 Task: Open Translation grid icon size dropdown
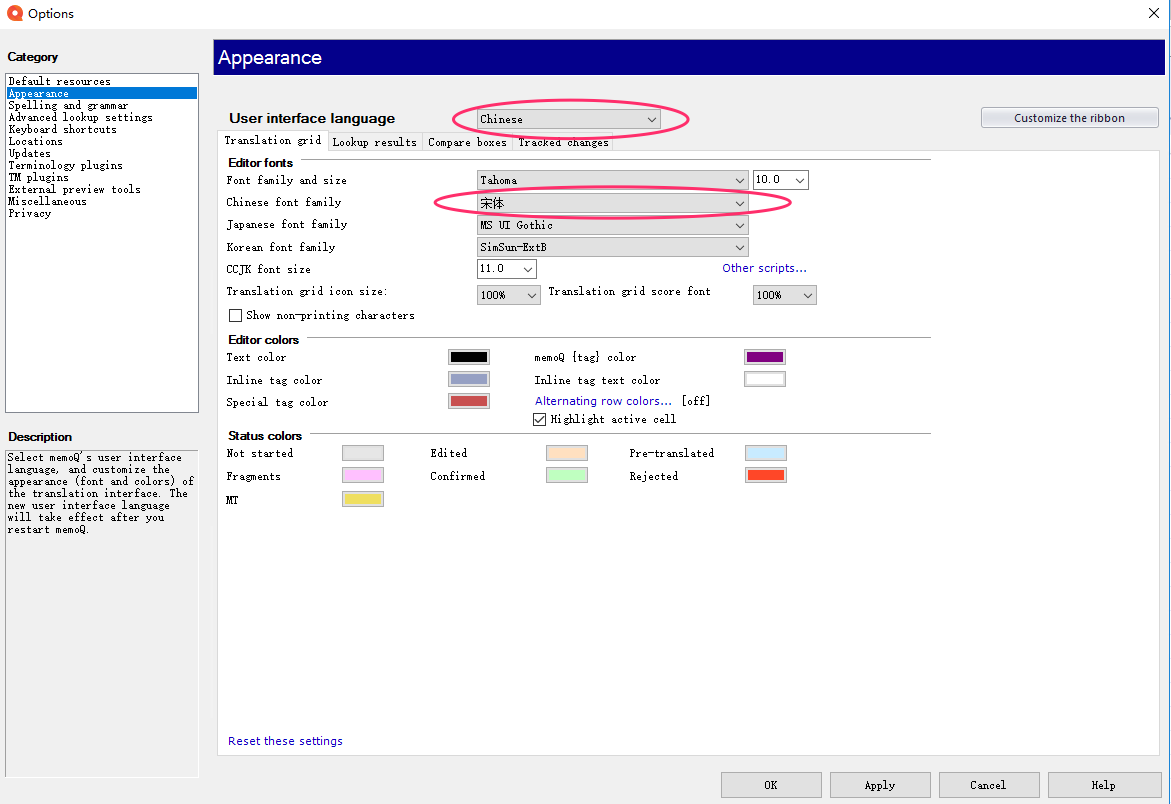509,295
